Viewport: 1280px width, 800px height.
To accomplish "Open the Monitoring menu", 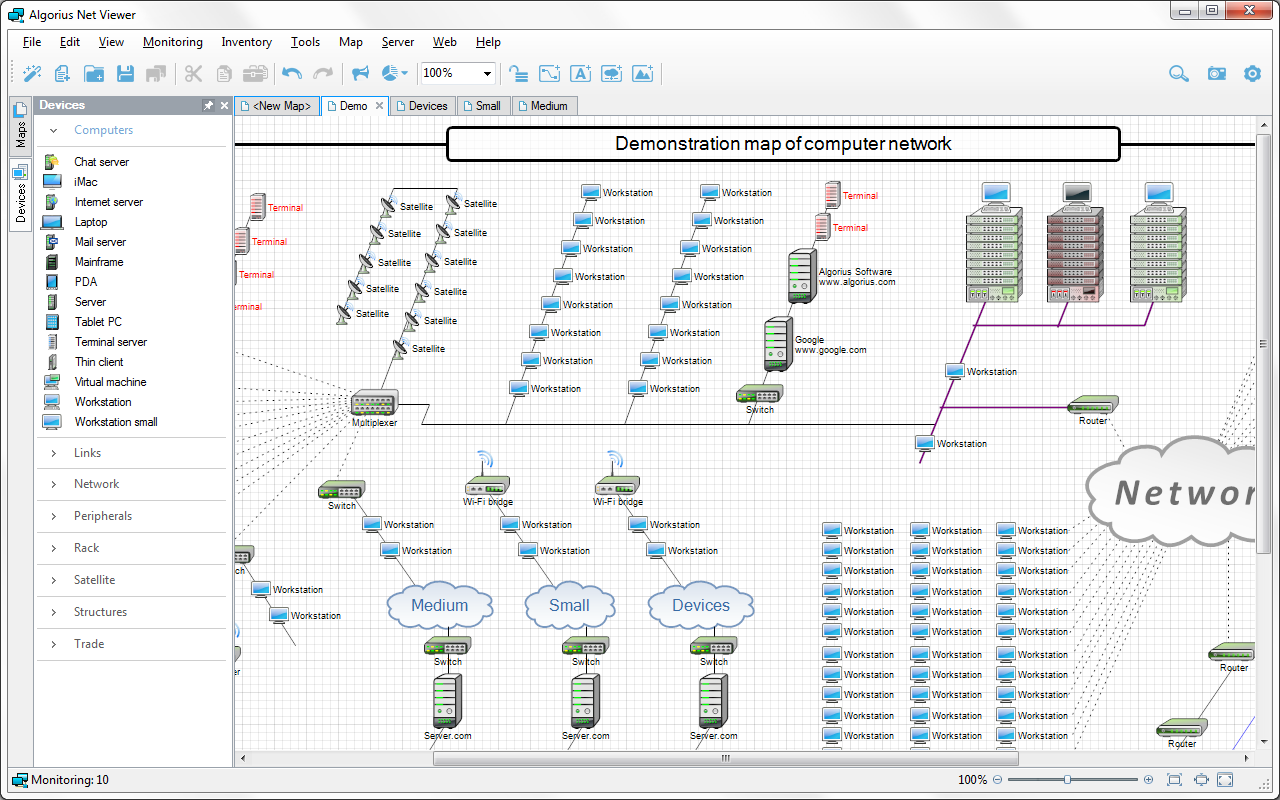I will click(172, 42).
